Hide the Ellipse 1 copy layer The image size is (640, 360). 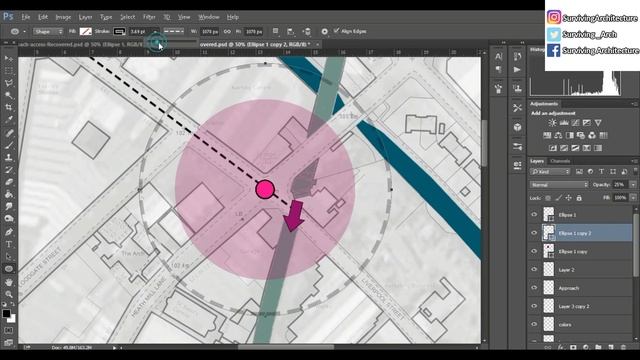point(534,251)
